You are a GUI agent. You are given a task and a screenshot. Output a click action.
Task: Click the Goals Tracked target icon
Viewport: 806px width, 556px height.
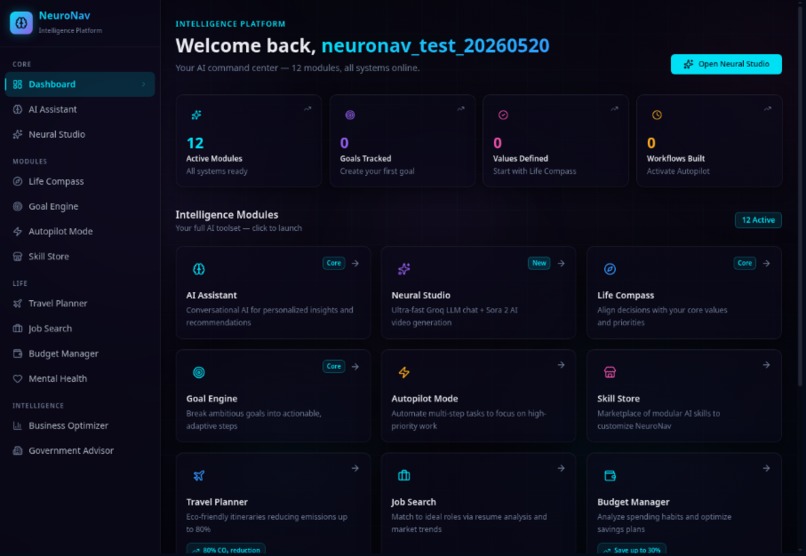coord(350,115)
